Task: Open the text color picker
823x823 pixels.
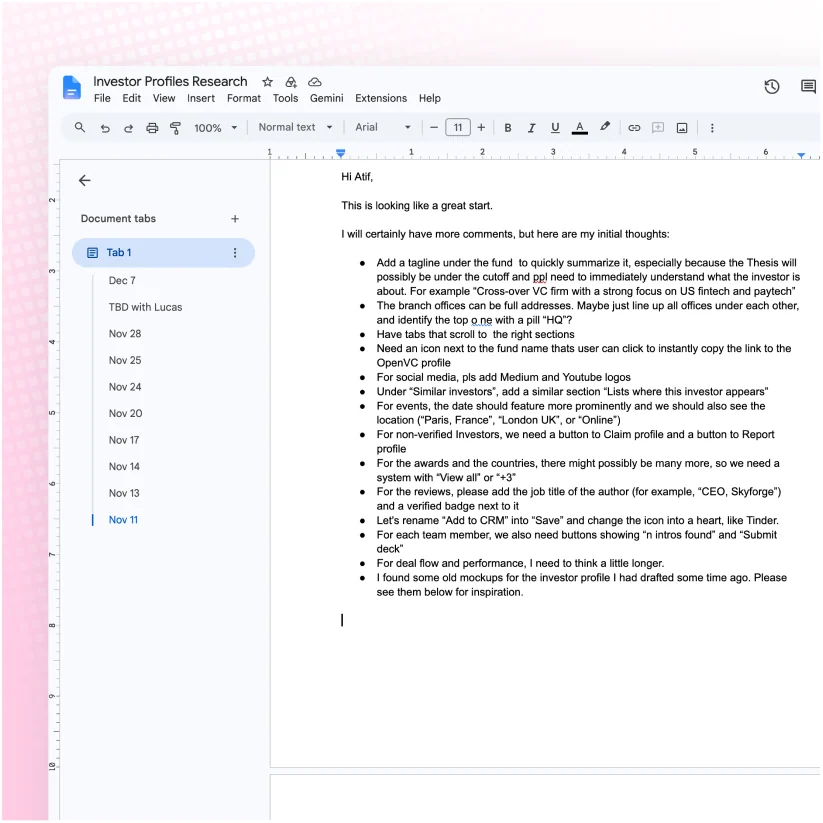Action: [x=579, y=128]
